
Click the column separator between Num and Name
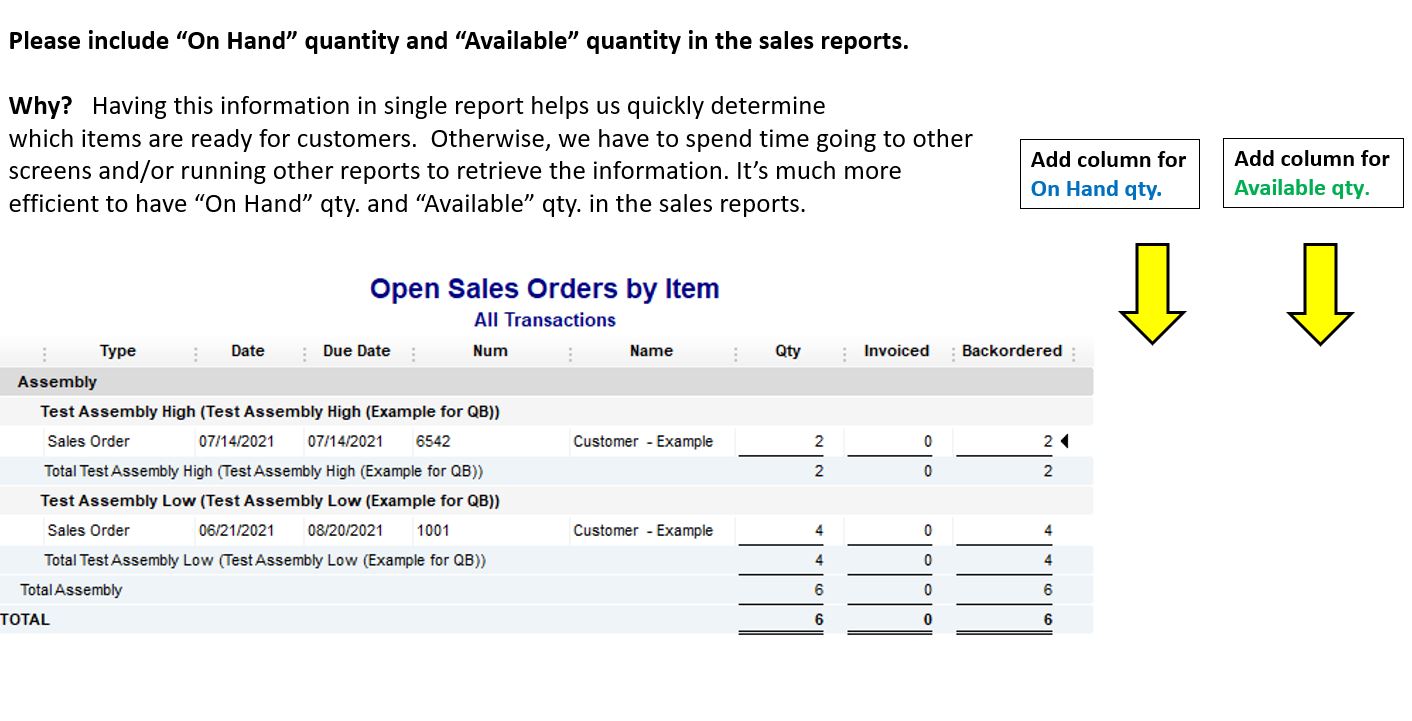click(572, 351)
